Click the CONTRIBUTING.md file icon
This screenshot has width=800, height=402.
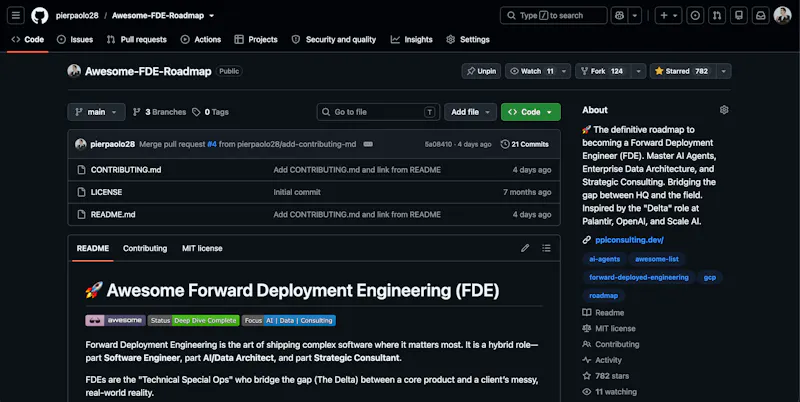coord(81,170)
